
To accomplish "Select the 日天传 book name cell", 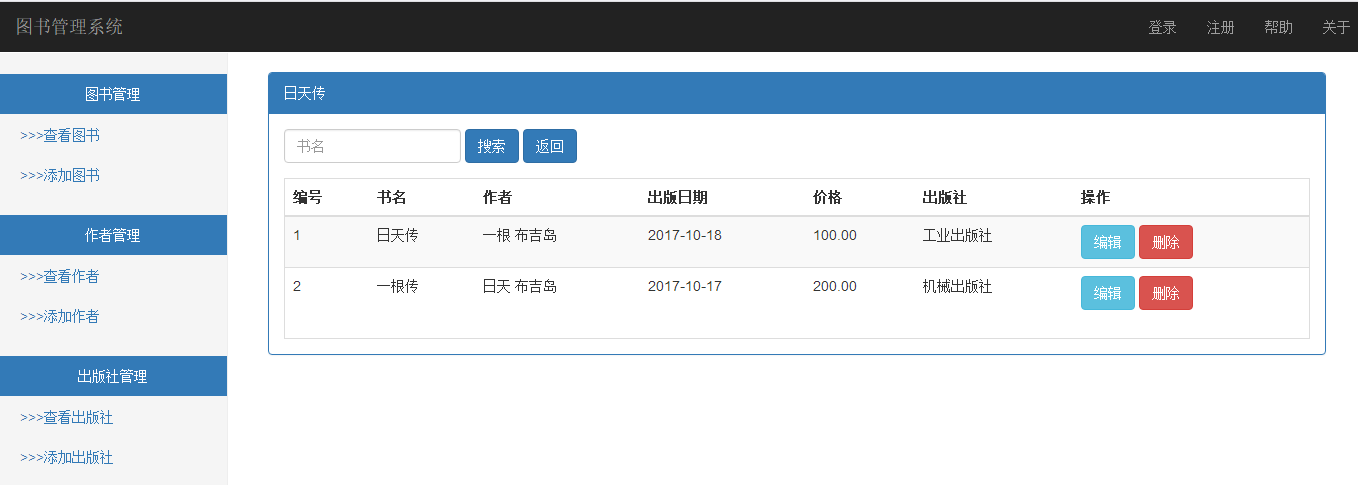I will [x=398, y=236].
